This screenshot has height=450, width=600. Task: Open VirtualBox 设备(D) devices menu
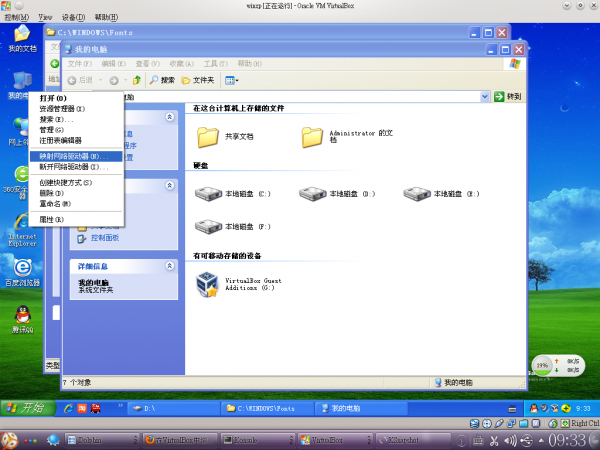73,17
